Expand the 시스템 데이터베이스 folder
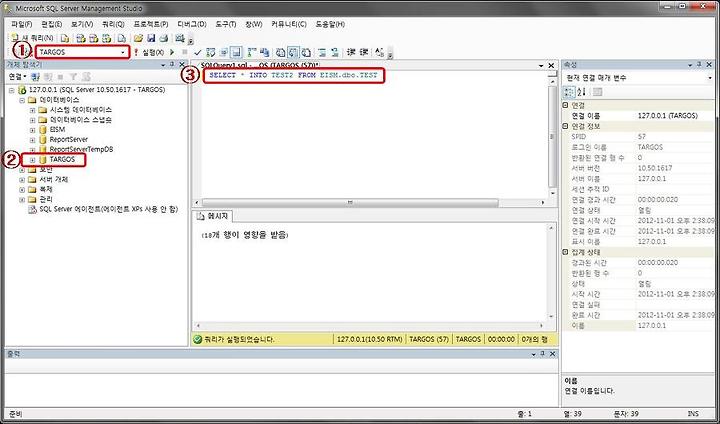 (x=32, y=110)
